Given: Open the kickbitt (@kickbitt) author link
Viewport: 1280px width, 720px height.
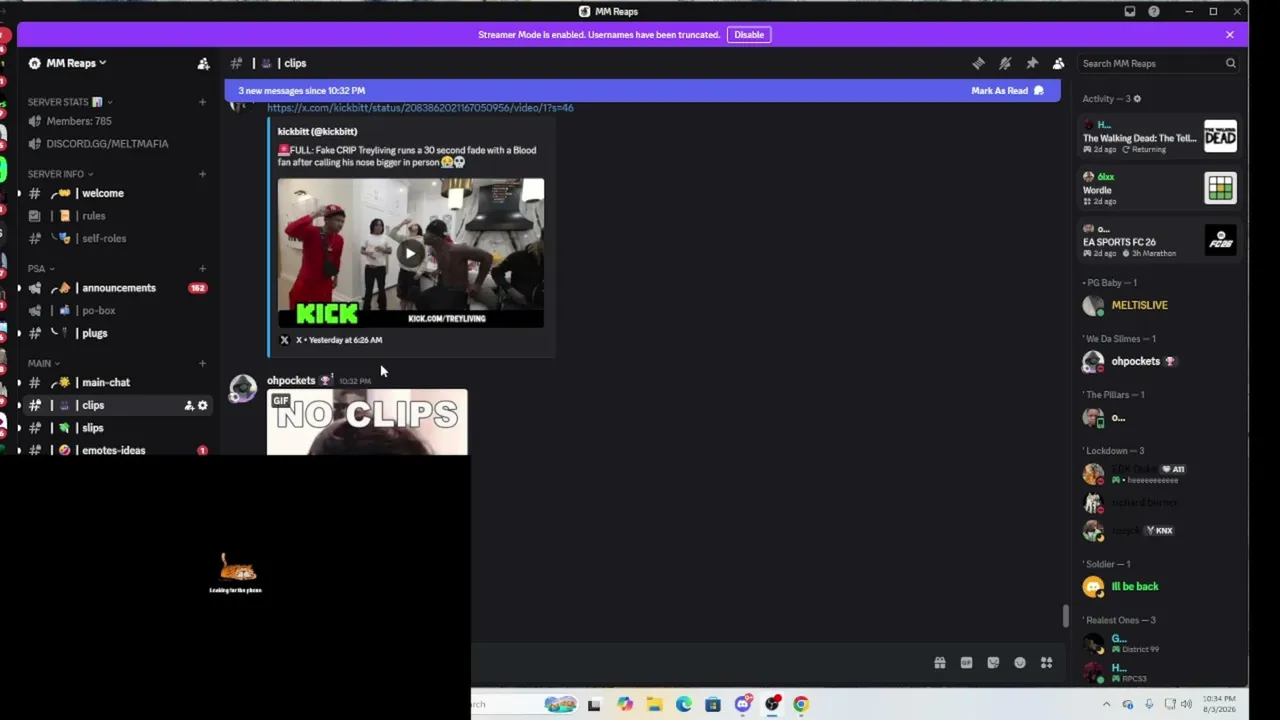Looking at the screenshot, I should click(317, 131).
